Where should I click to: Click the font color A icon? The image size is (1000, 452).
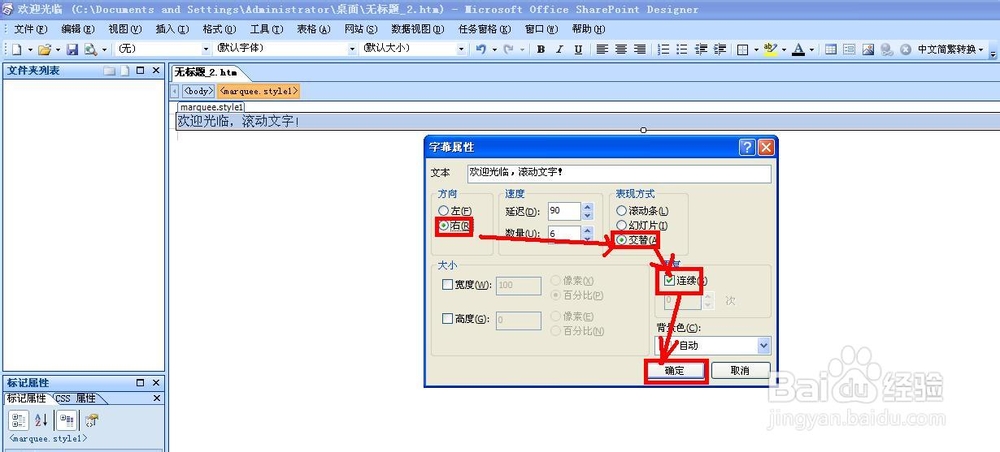tap(798, 49)
